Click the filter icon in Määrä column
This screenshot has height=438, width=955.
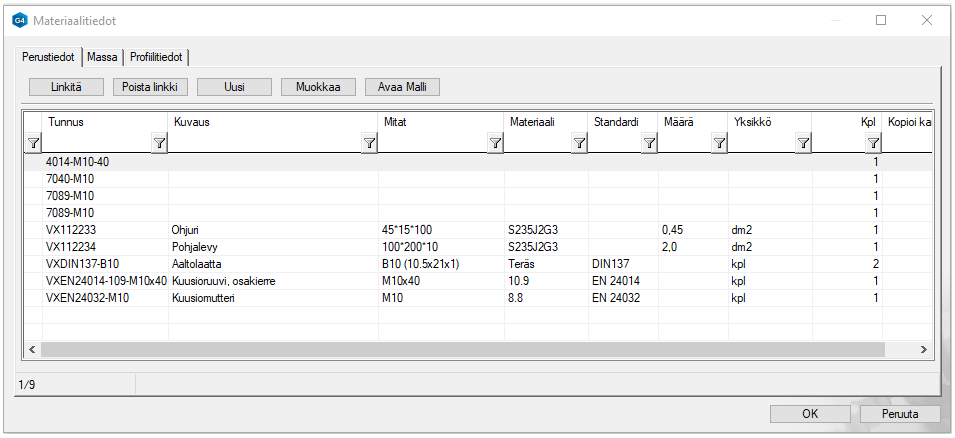tap(649, 144)
